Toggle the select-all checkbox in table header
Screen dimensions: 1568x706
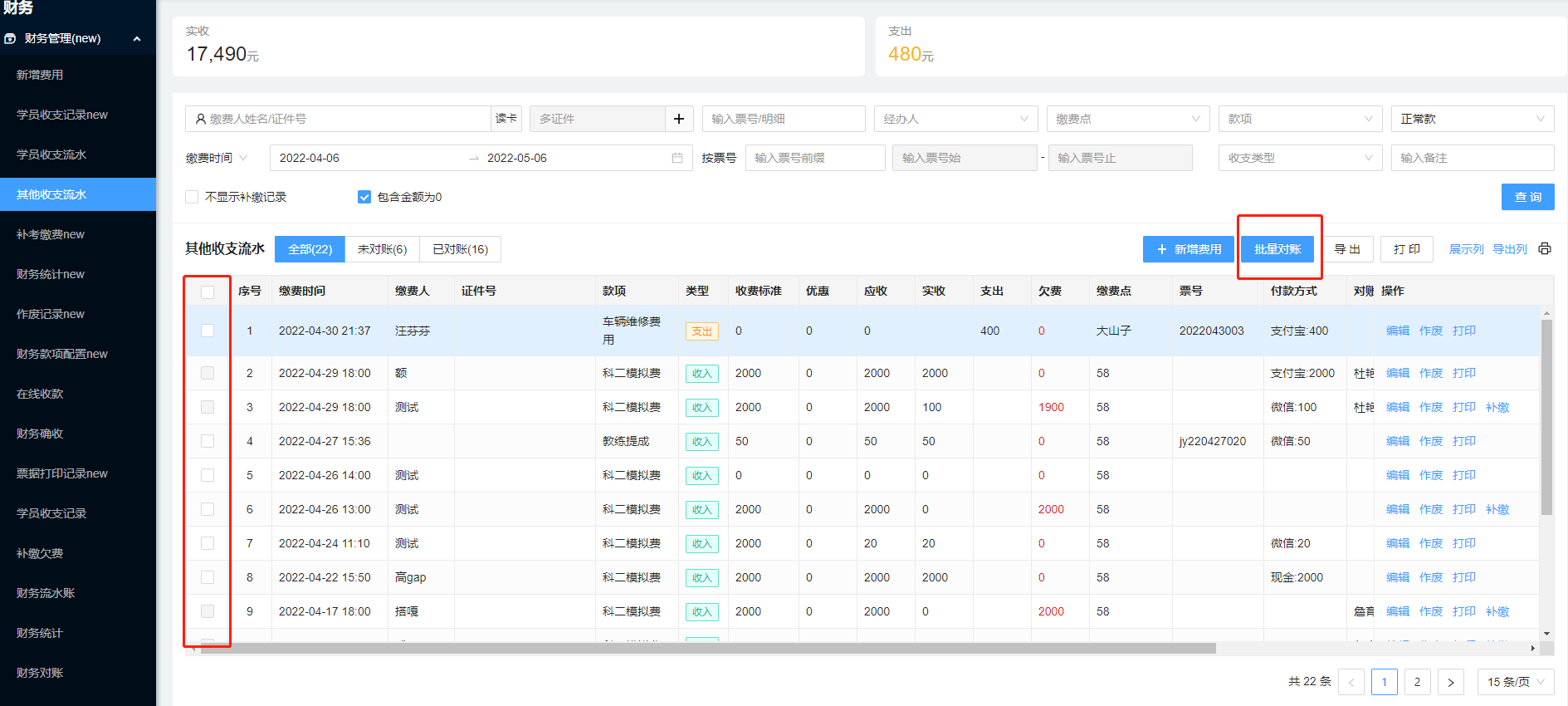[x=208, y=292]
